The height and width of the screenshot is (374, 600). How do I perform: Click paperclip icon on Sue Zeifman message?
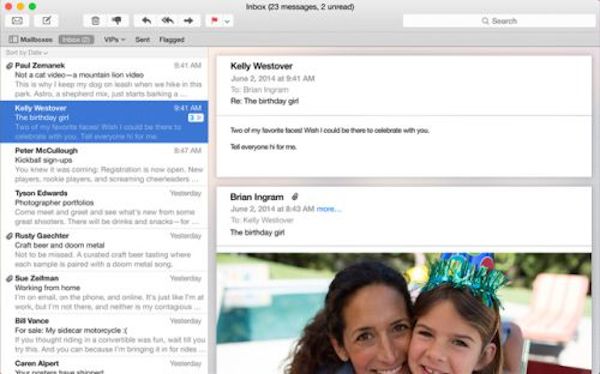coord(9,278)
